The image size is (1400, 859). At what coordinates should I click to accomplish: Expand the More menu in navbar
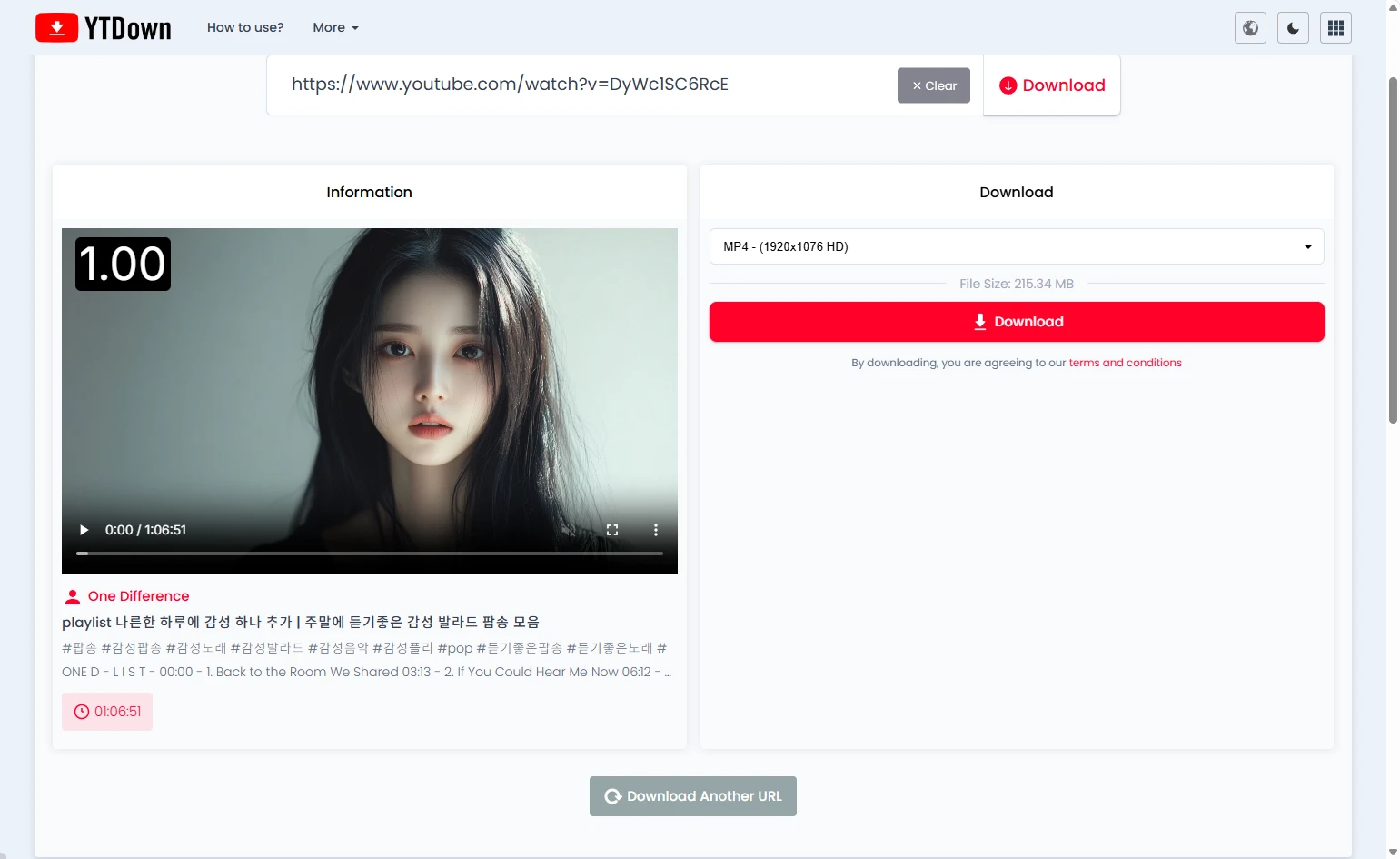(x=335, y=28)
